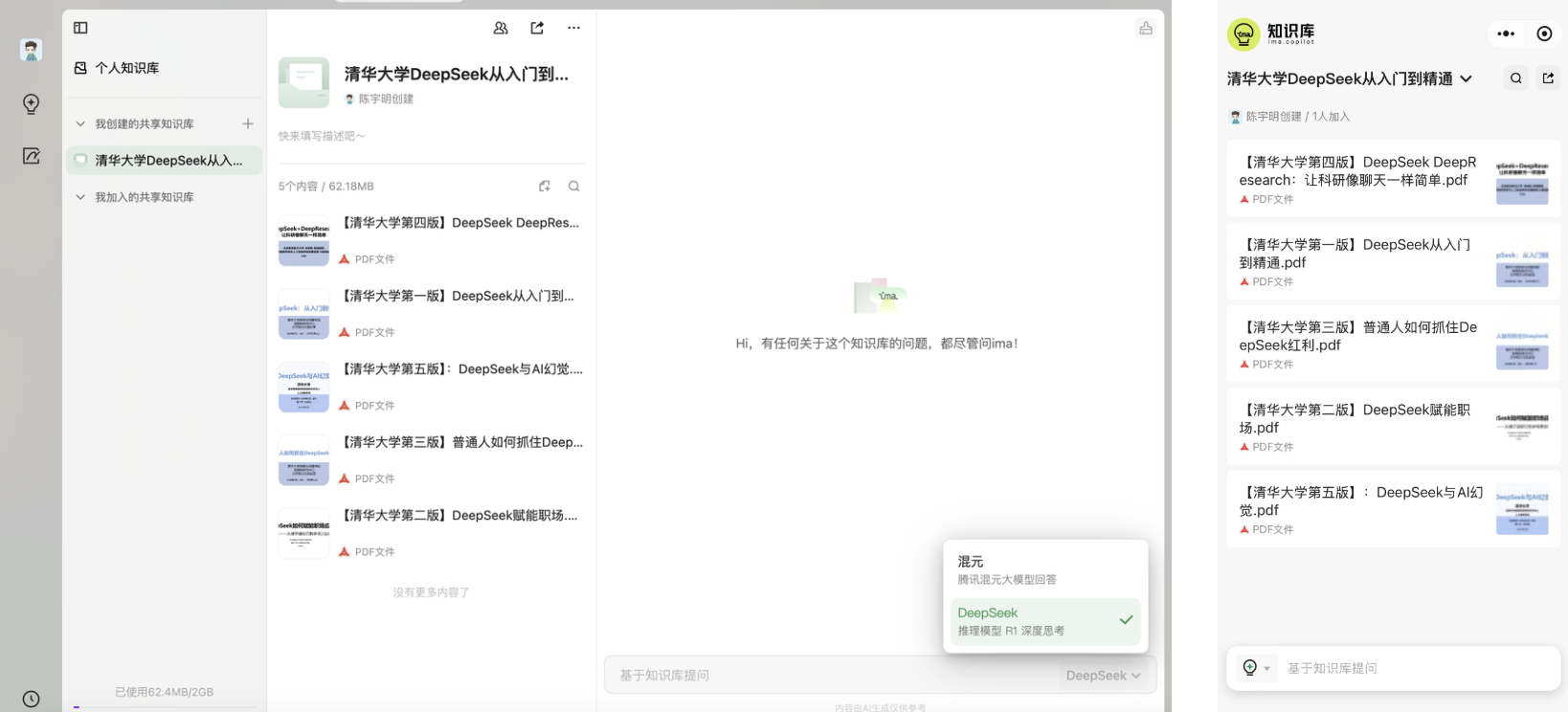
Task: Open 【清华大学第四版】DeepSeek DeepRes... in content list
Action: tap(431, 240)
